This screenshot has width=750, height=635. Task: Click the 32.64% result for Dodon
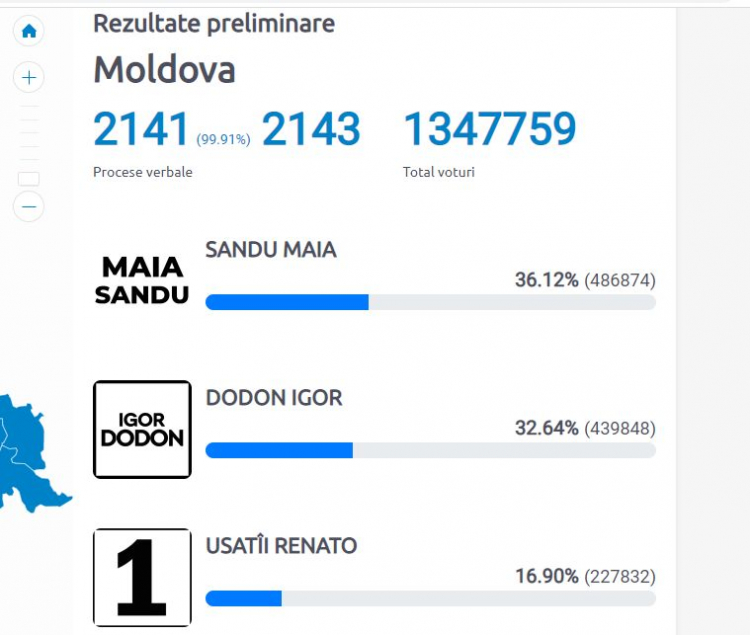[547, 428]
